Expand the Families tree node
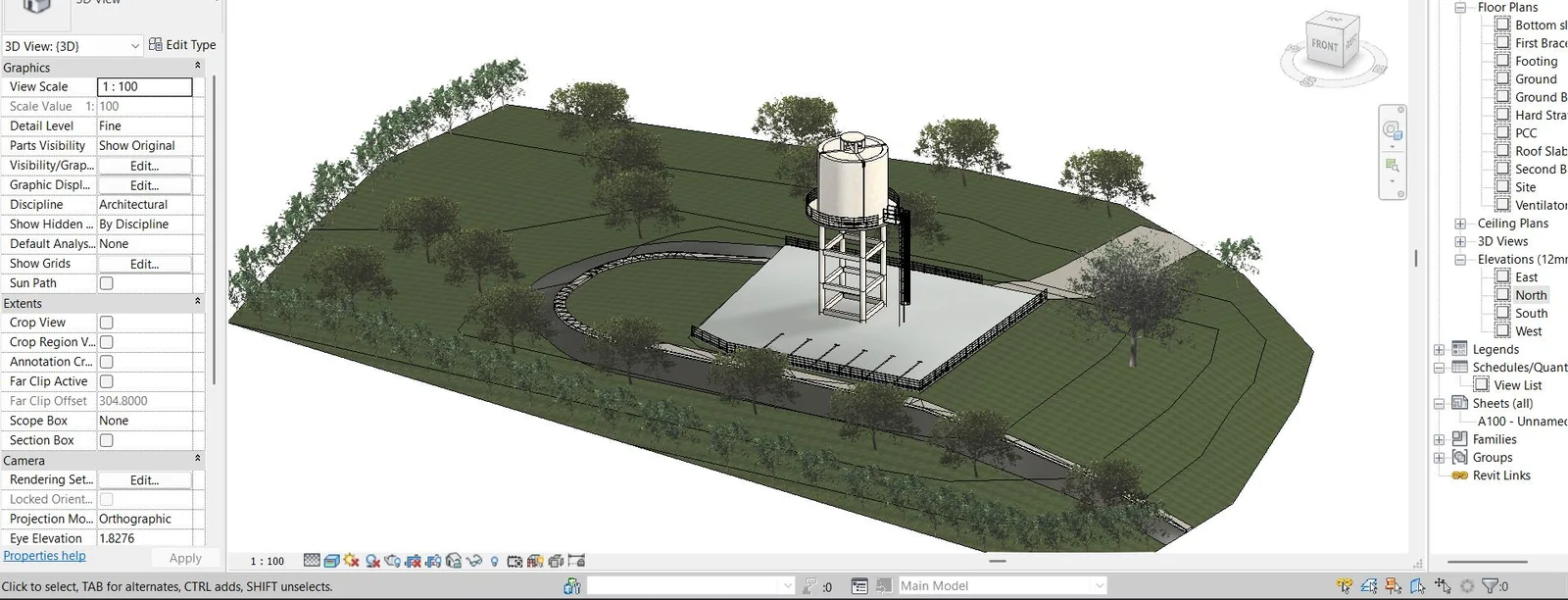Screen dimensions: 1568x600 tap(1440, 440)
